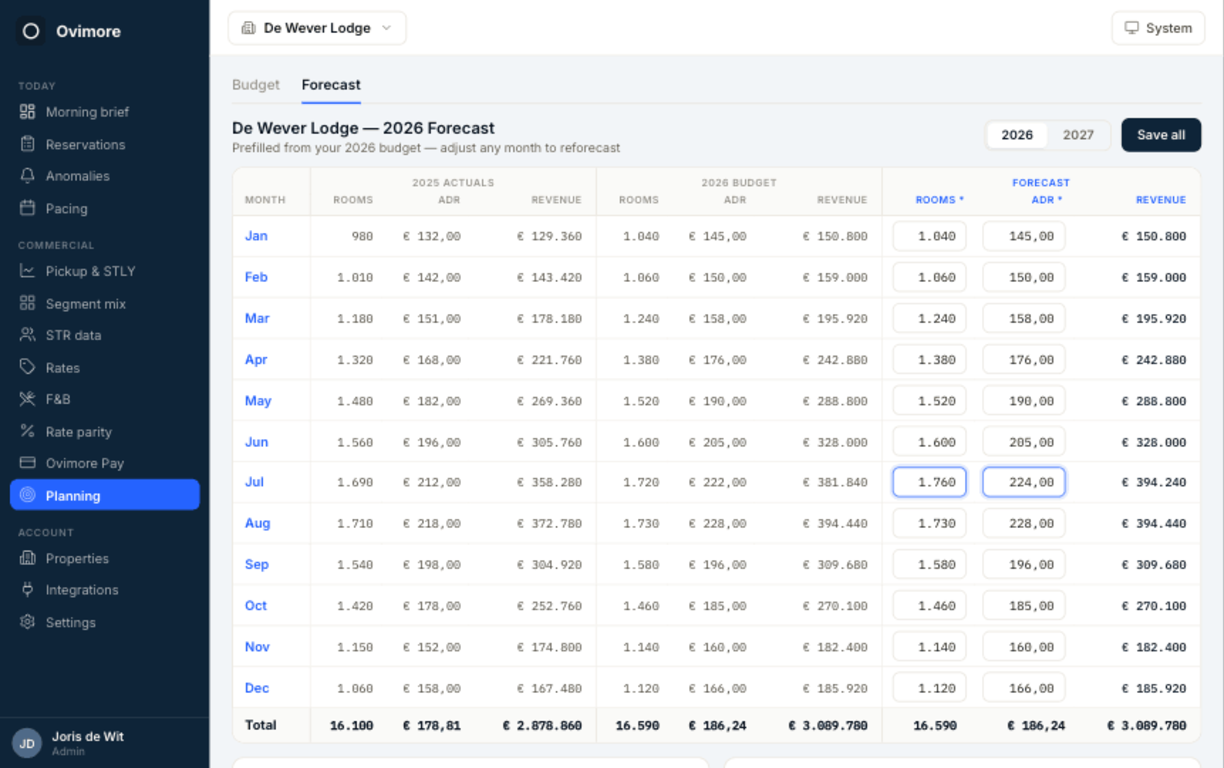Switch to the 2027 year toggle

1078,135
